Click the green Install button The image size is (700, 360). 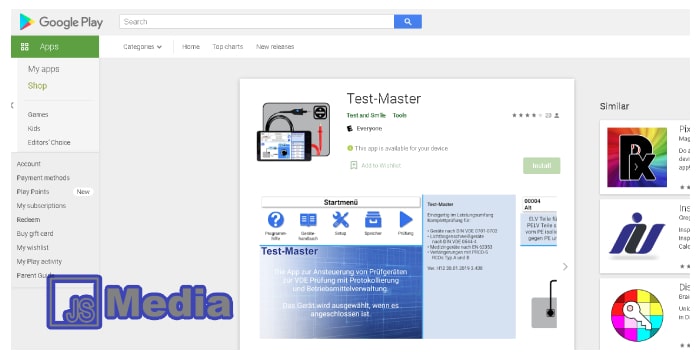pos(542,166)
